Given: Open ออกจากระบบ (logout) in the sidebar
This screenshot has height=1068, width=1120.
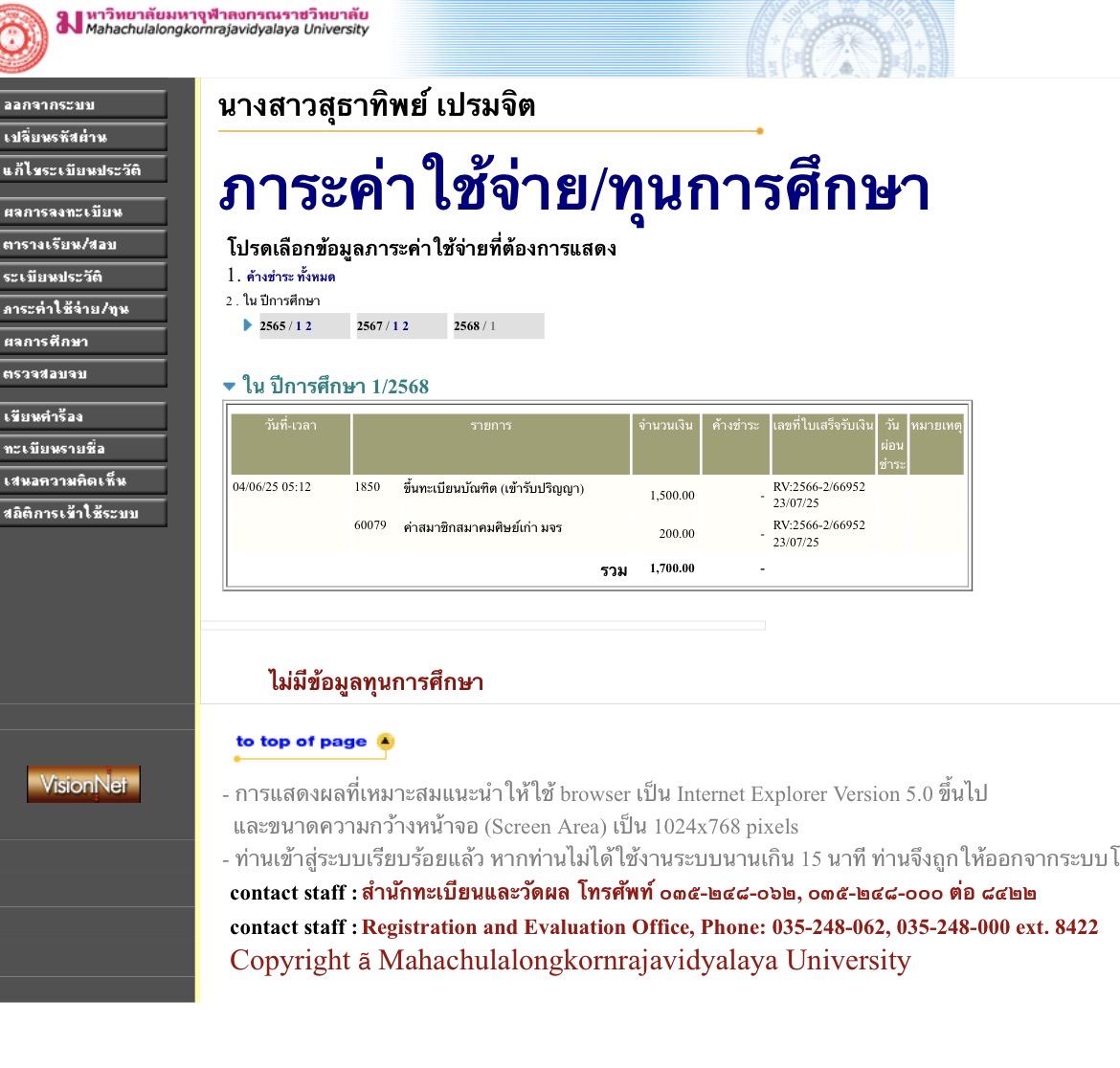Looking at the screenshot, I should coord(83,105).
